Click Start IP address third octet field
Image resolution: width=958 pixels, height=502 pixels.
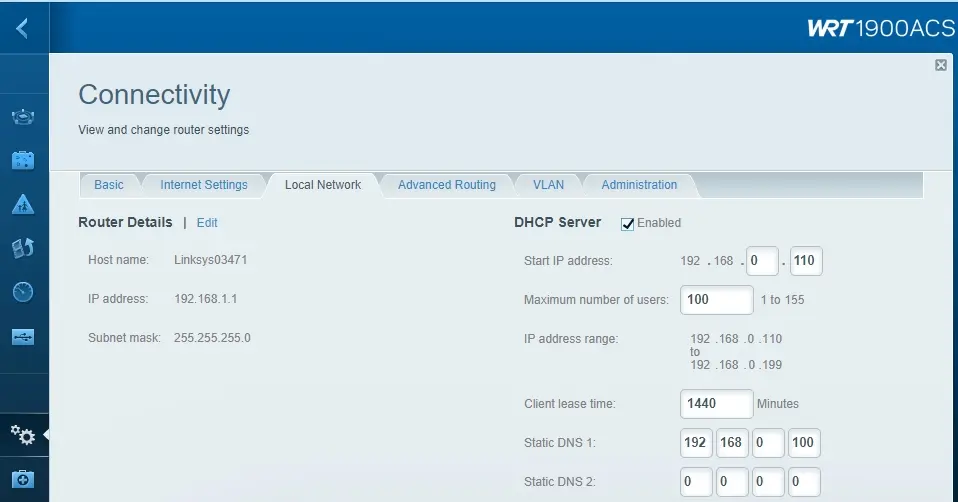762,261
